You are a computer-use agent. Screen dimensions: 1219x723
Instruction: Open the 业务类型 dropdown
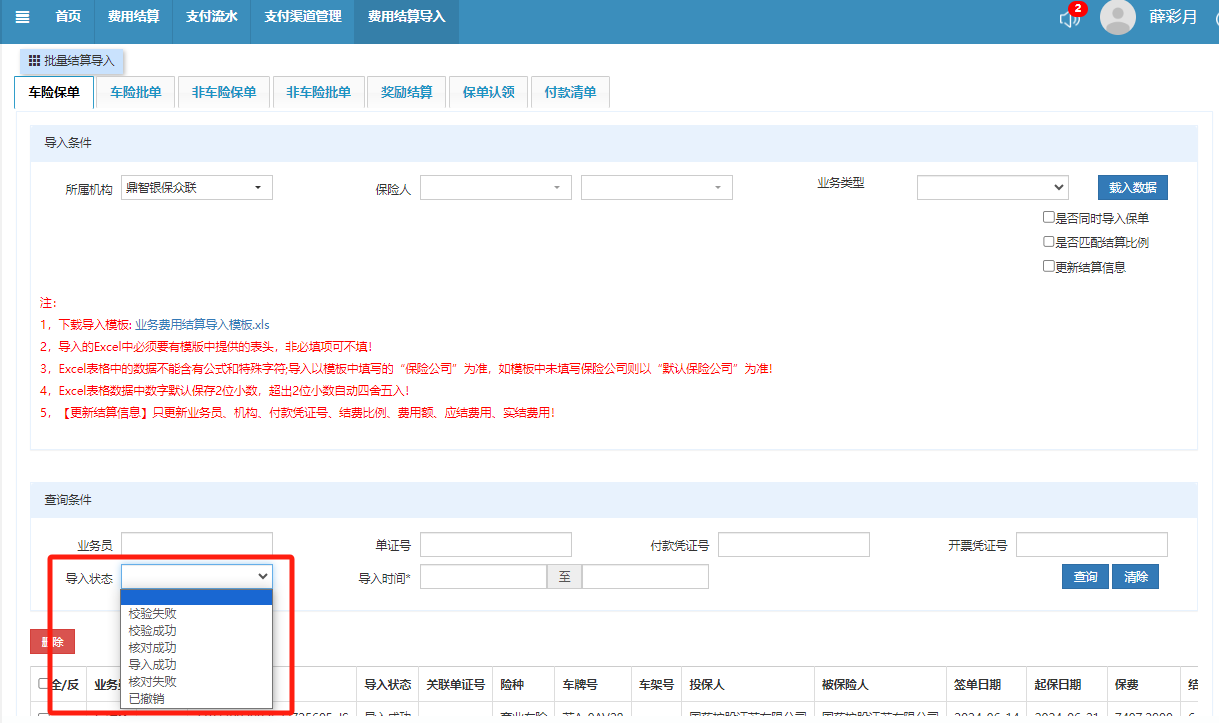[x=992, y=187]
